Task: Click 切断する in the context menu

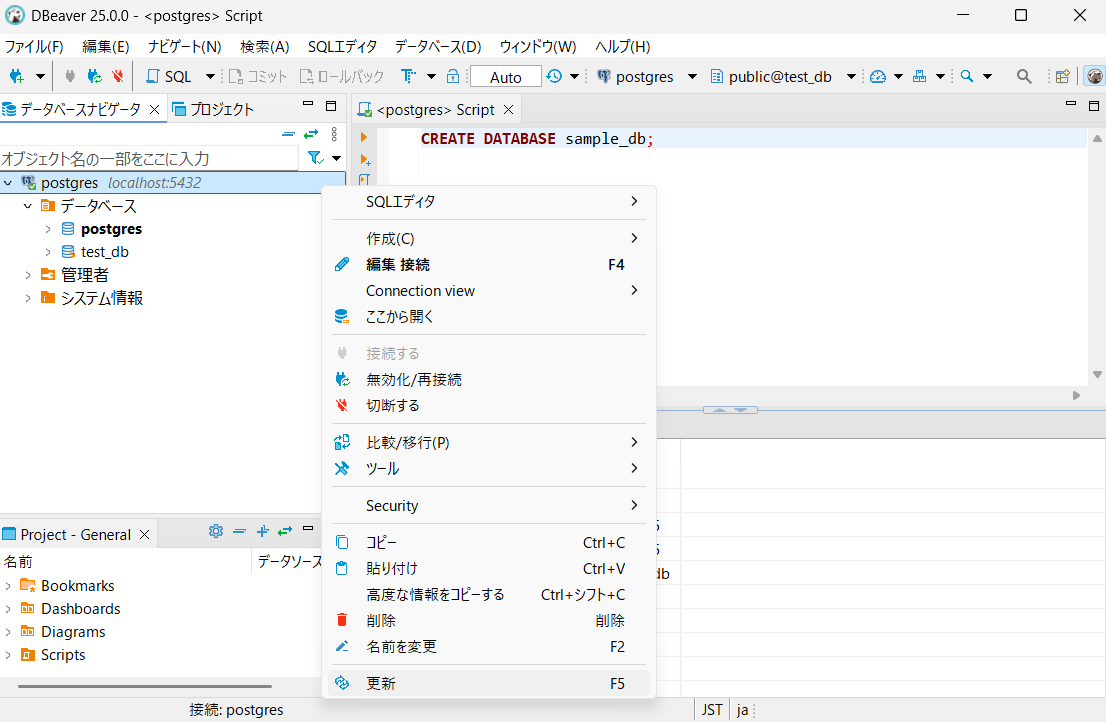Action: pyautogui.click(x=393, y=406)
